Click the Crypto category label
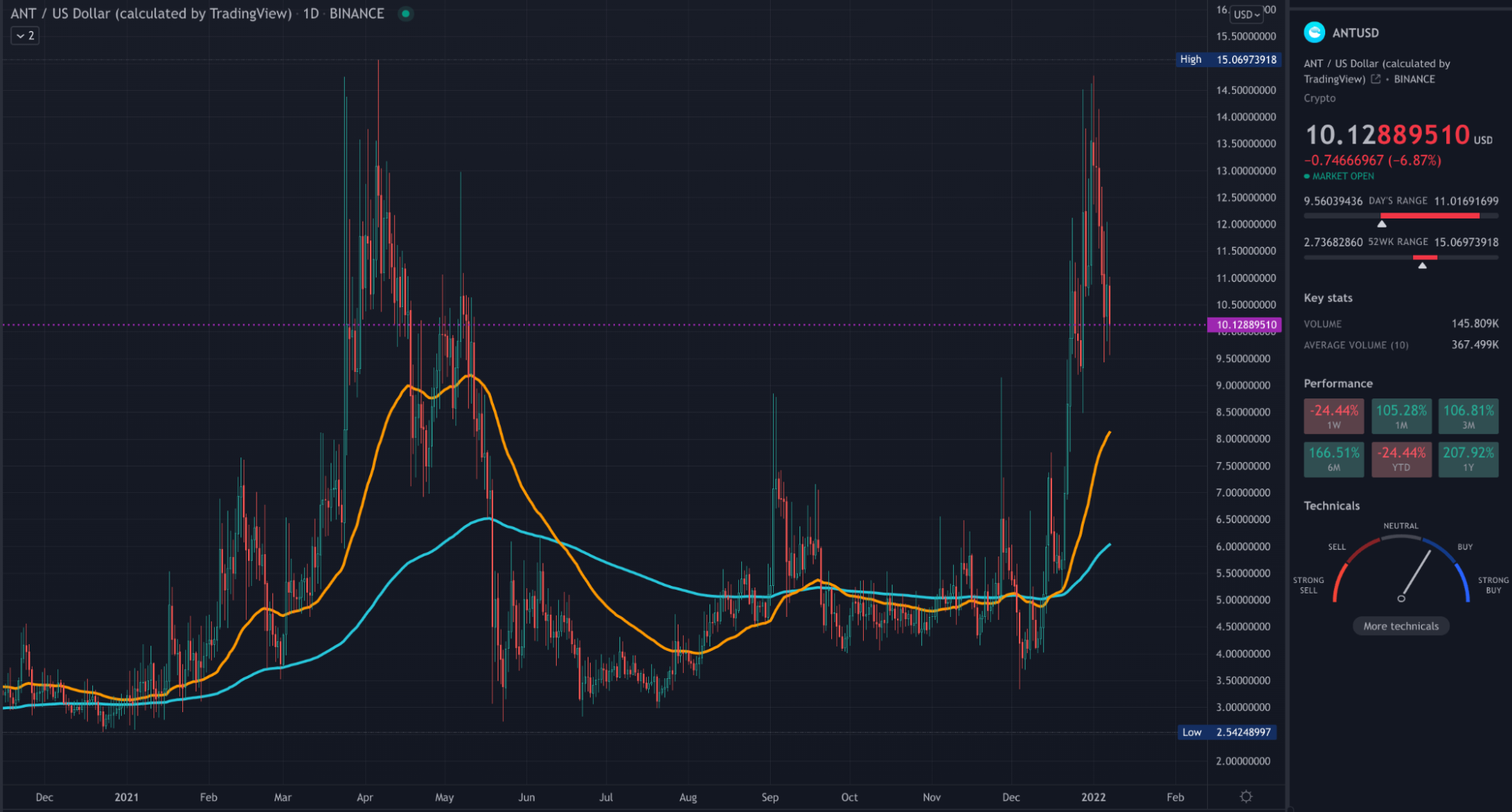 pyautogui.click(x=1319, y=98)
